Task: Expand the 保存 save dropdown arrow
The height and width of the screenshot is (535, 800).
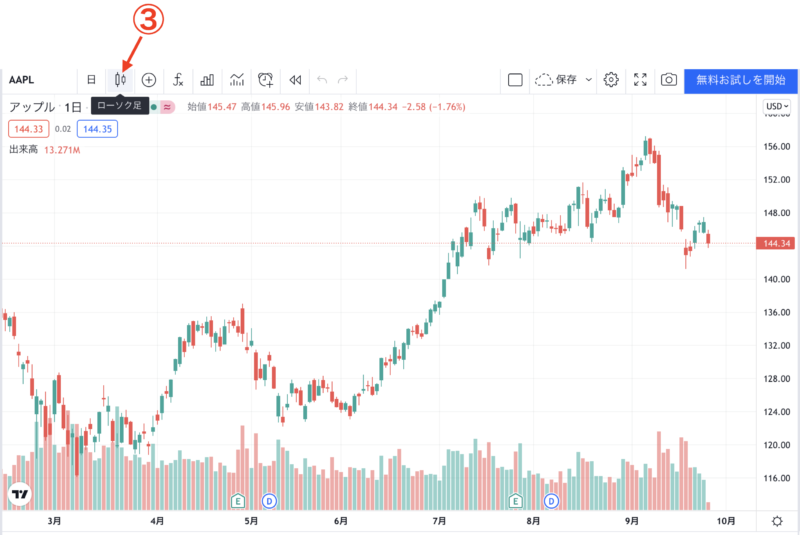Action: 589,80
